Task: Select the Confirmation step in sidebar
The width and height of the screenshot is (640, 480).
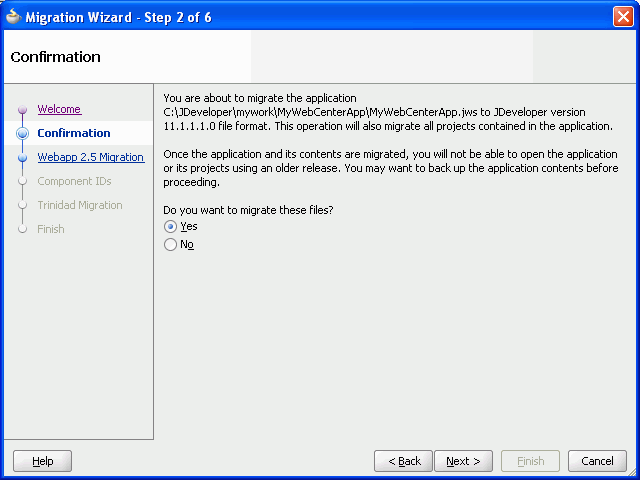Action: tap(74, 133)
